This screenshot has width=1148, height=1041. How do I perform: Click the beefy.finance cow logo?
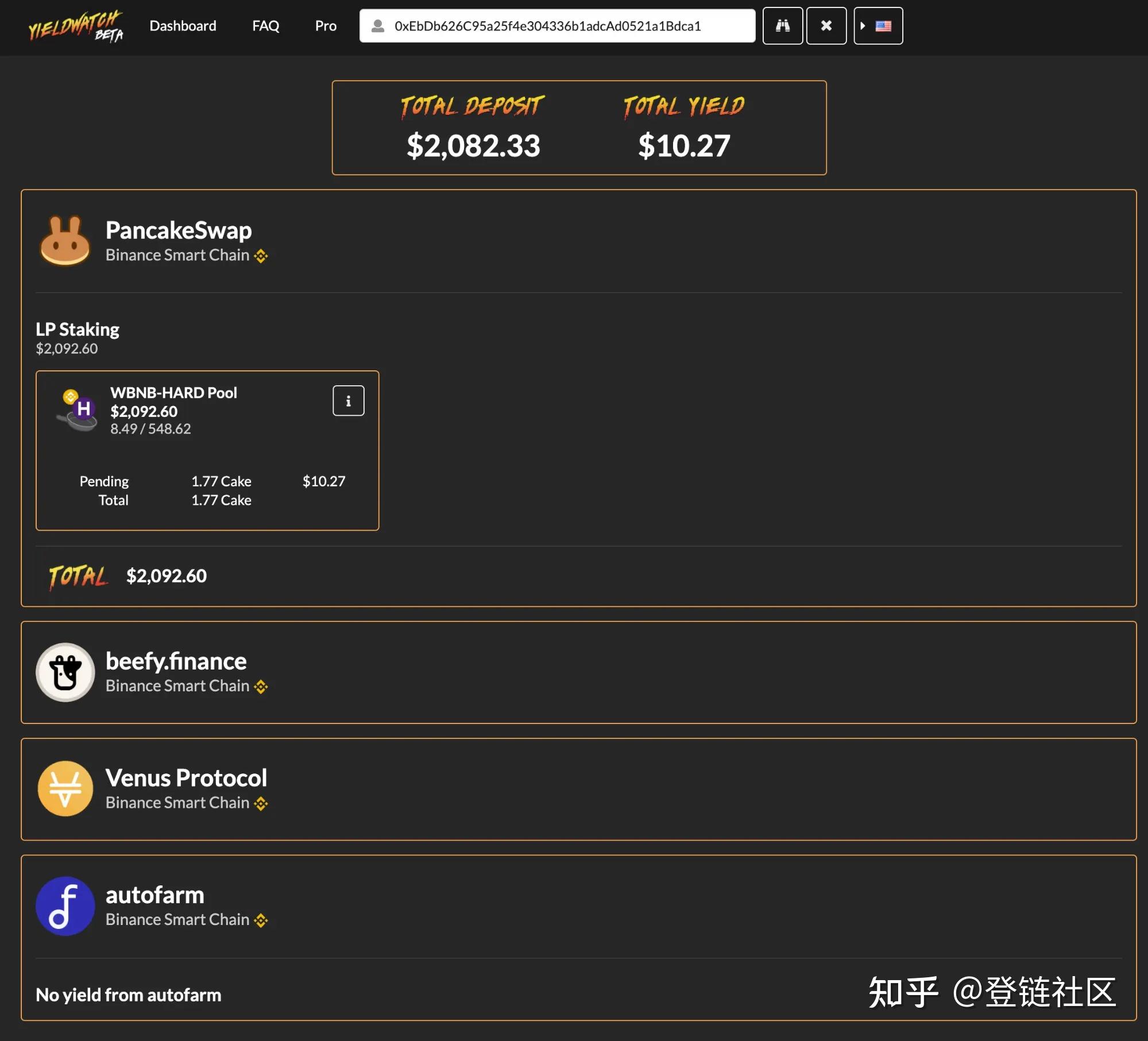pos(65,672)
